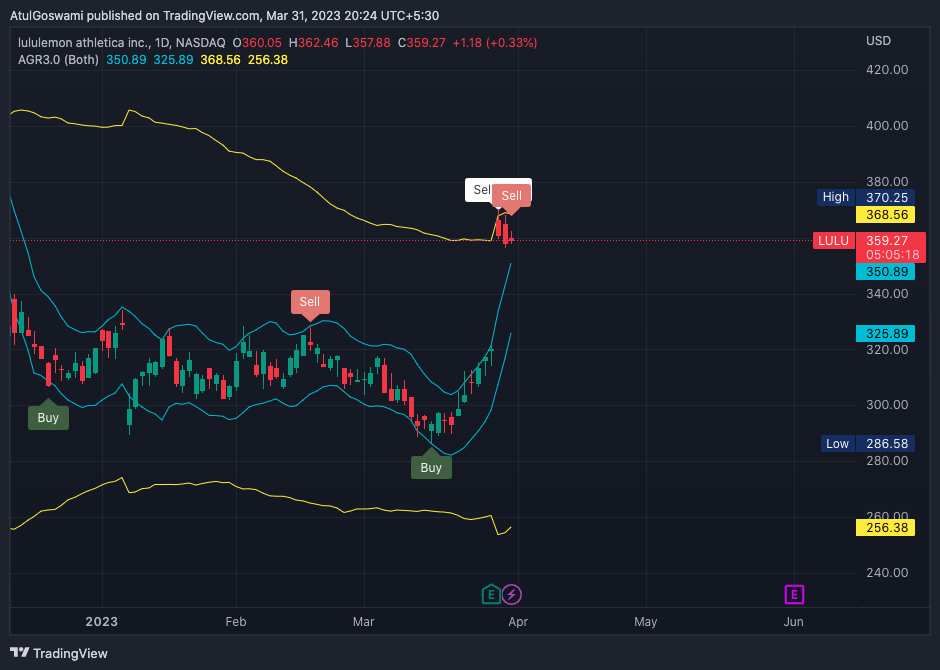Select the Sell signal label in February

click(x=310, y=304)
